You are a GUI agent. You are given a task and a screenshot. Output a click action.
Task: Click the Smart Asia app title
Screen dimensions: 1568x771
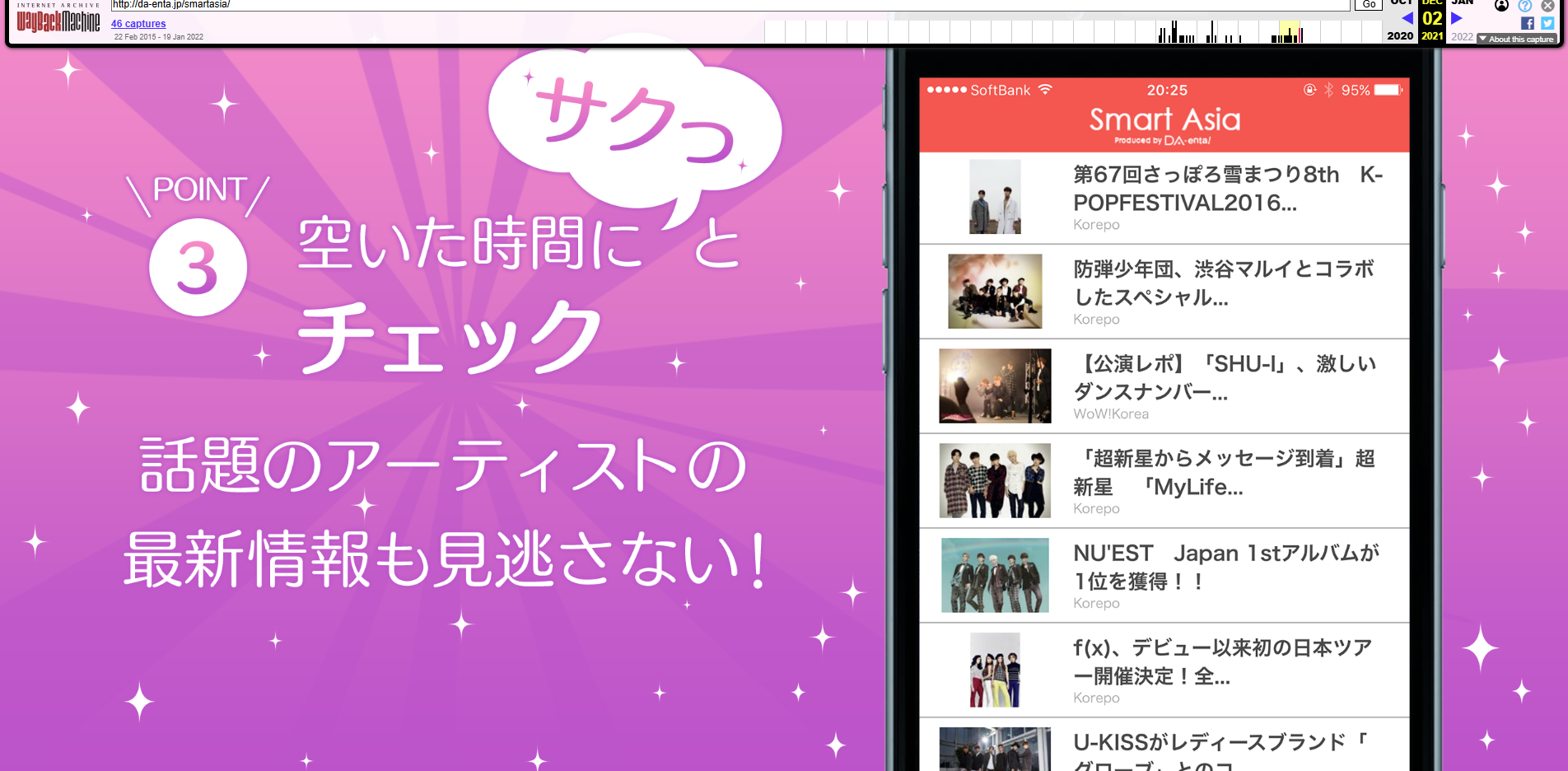(x=1164, y=120)
